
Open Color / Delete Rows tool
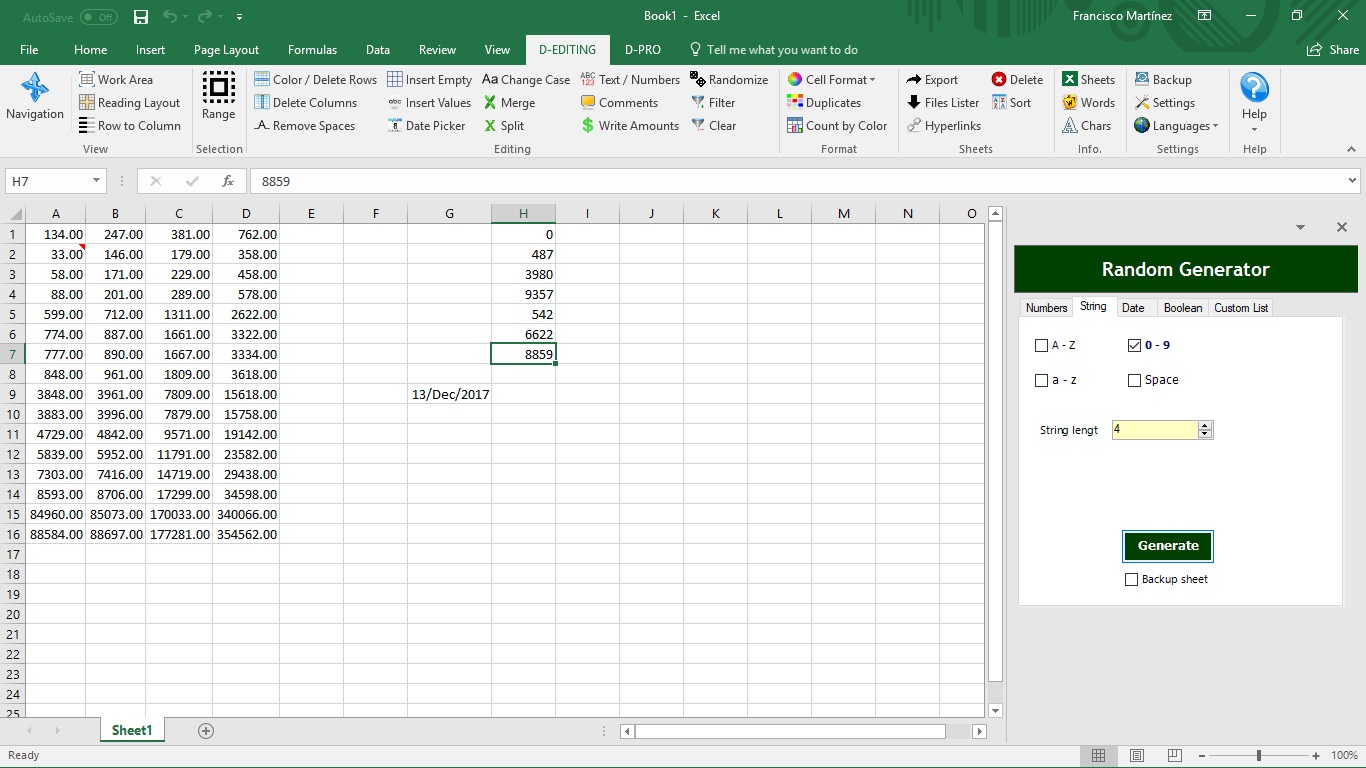click(316, 80)
